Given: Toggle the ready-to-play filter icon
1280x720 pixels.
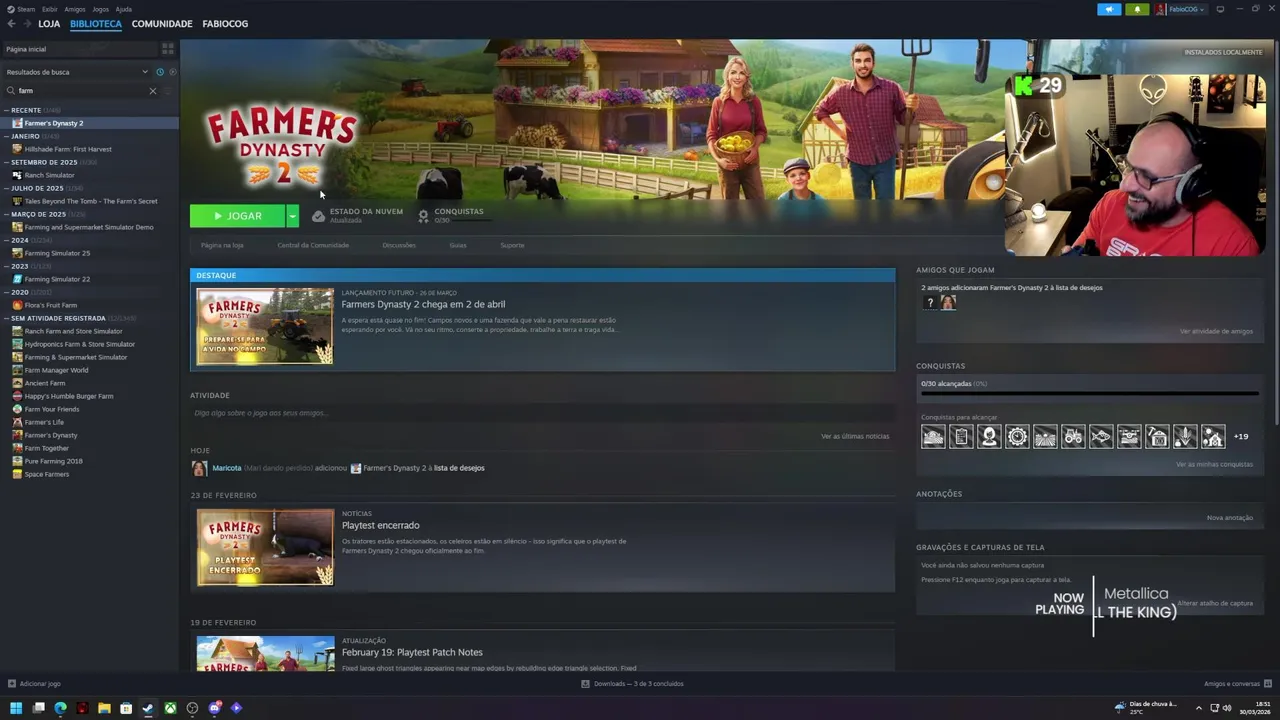Looking at the screenshot, I should point(172,72).
